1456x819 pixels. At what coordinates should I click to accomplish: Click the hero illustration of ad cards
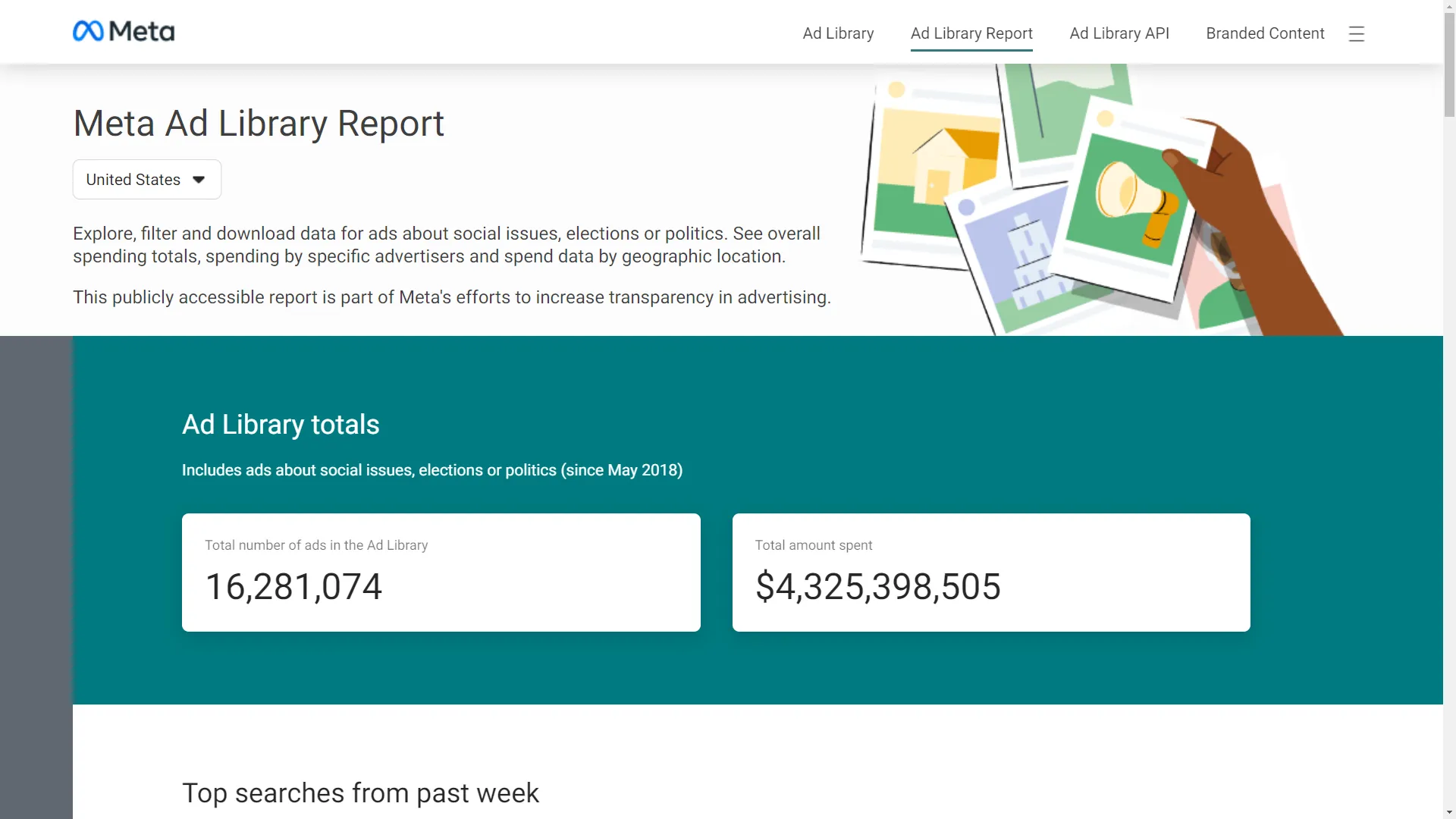1103,199
